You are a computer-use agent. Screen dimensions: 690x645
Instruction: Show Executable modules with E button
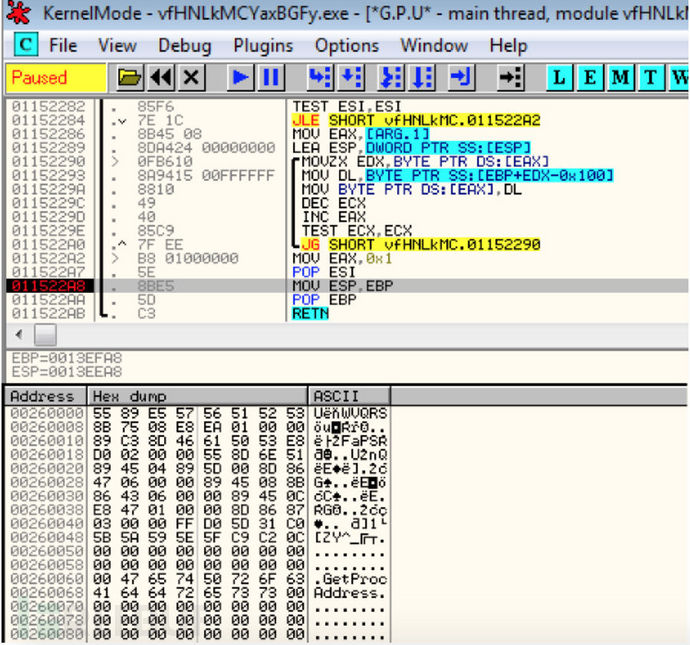(x=590, y=78)
